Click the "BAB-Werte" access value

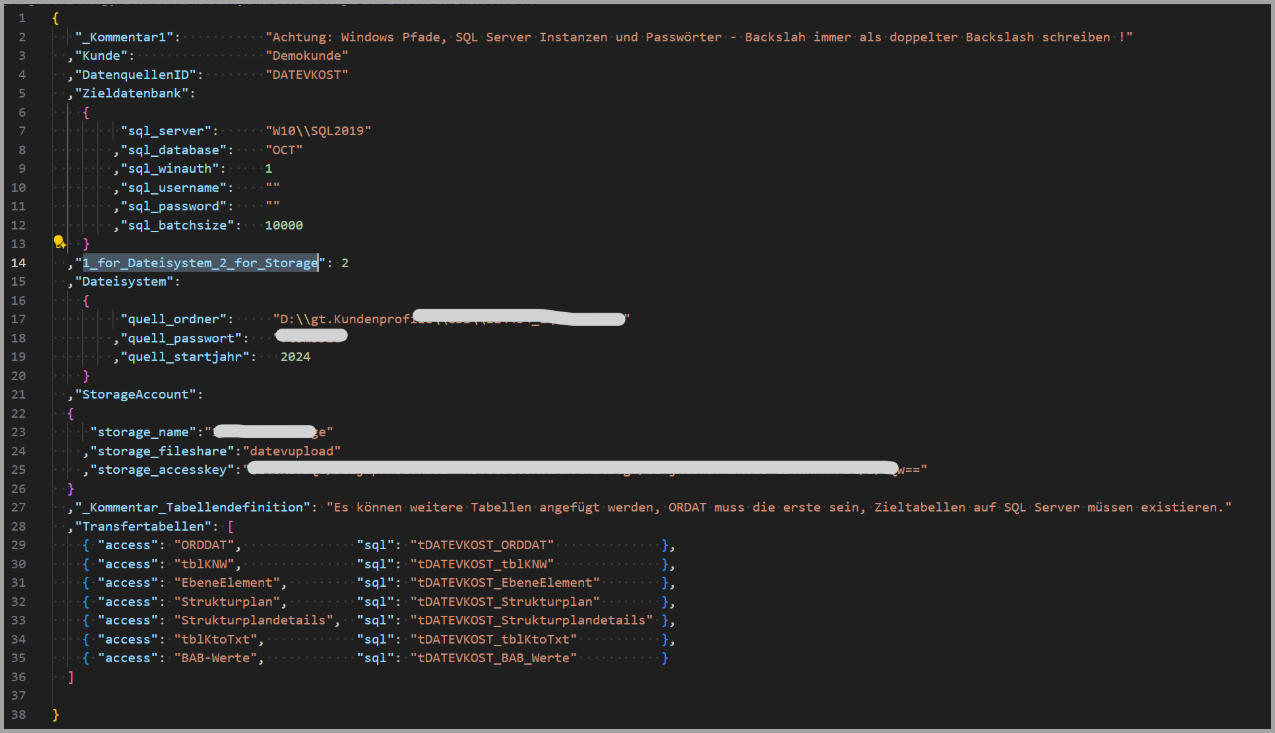pyautogui.click(x=218, y=658)
